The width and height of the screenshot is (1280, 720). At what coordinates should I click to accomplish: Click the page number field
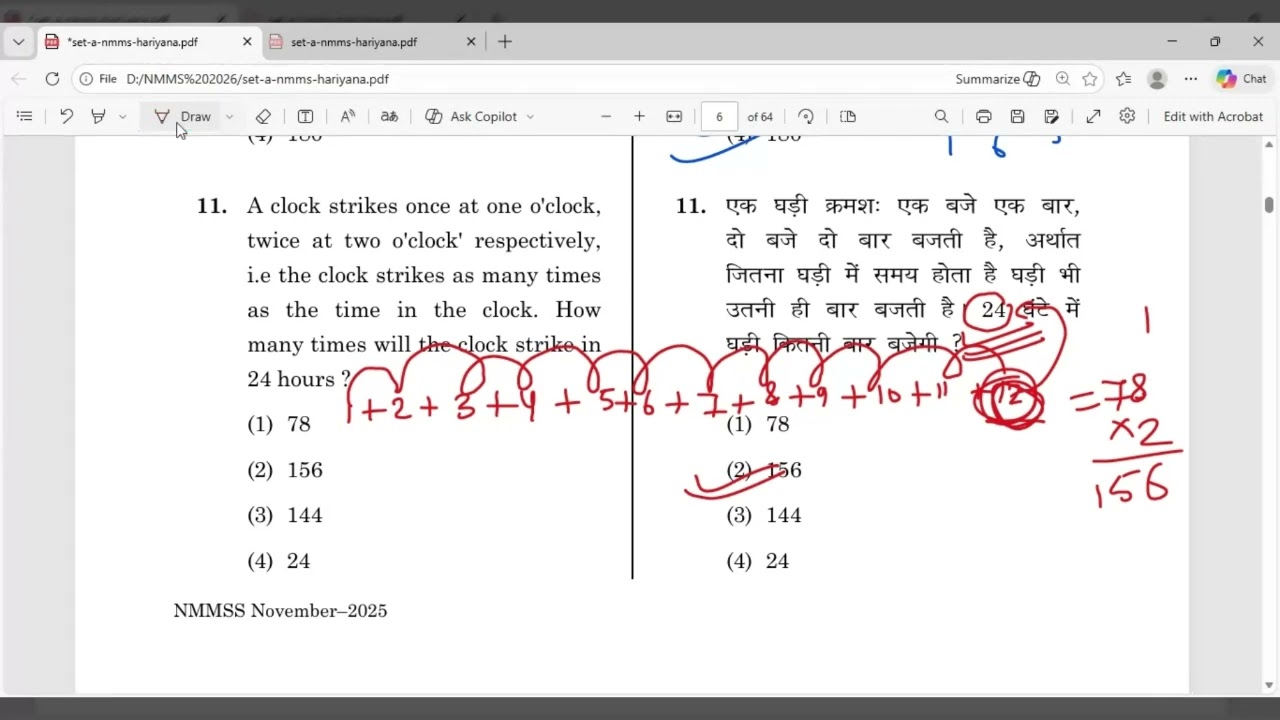(719, 117)
